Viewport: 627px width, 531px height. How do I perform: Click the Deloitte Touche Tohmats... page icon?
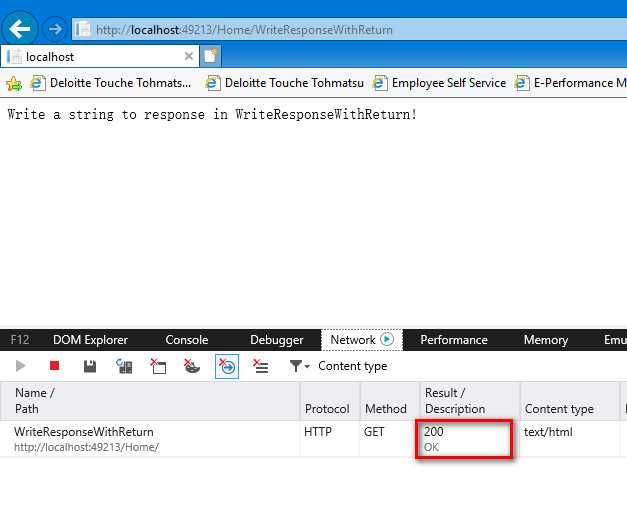pos(38,83)
